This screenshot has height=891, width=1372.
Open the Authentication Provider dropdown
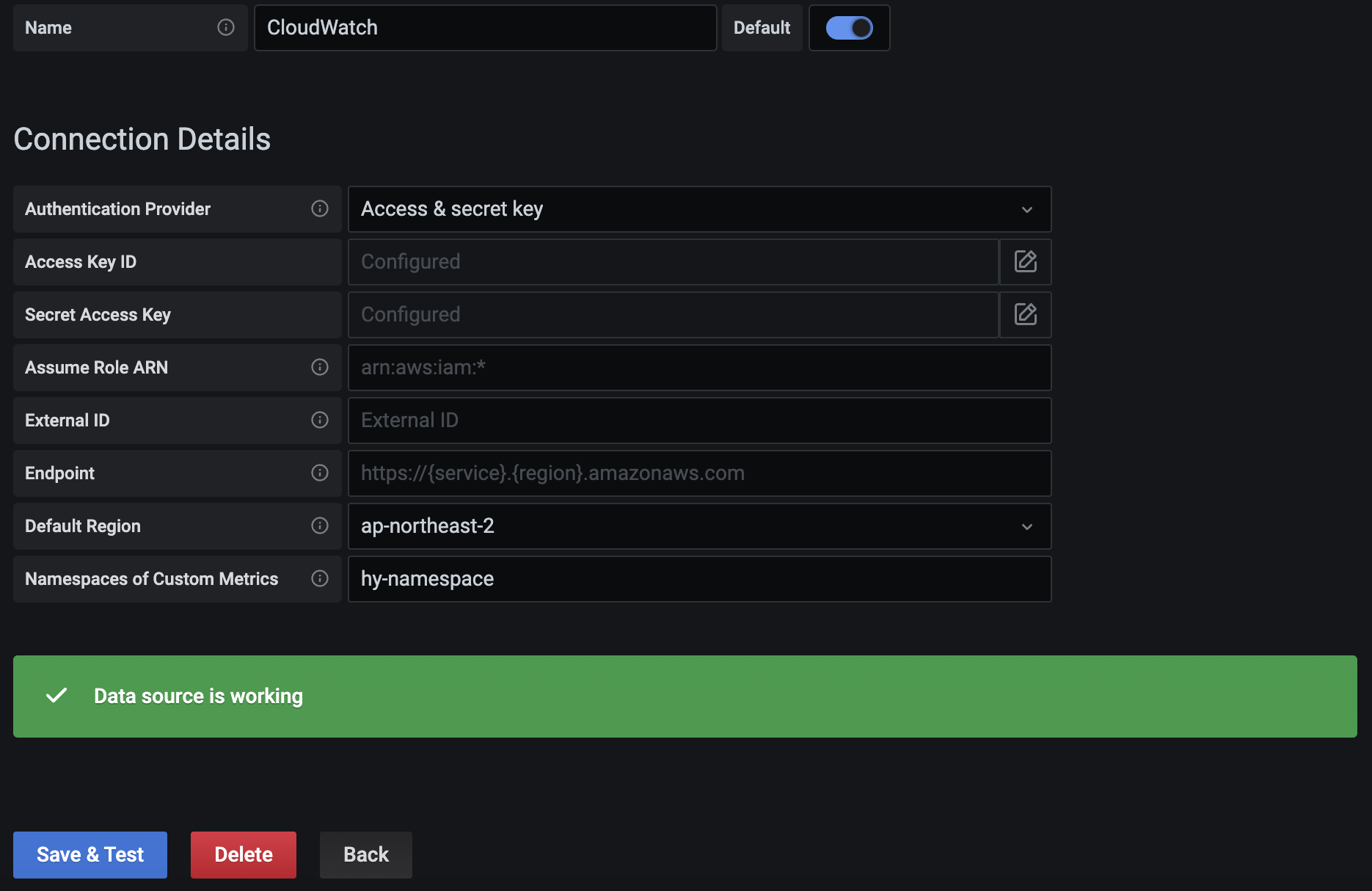(x=699, y=209)
